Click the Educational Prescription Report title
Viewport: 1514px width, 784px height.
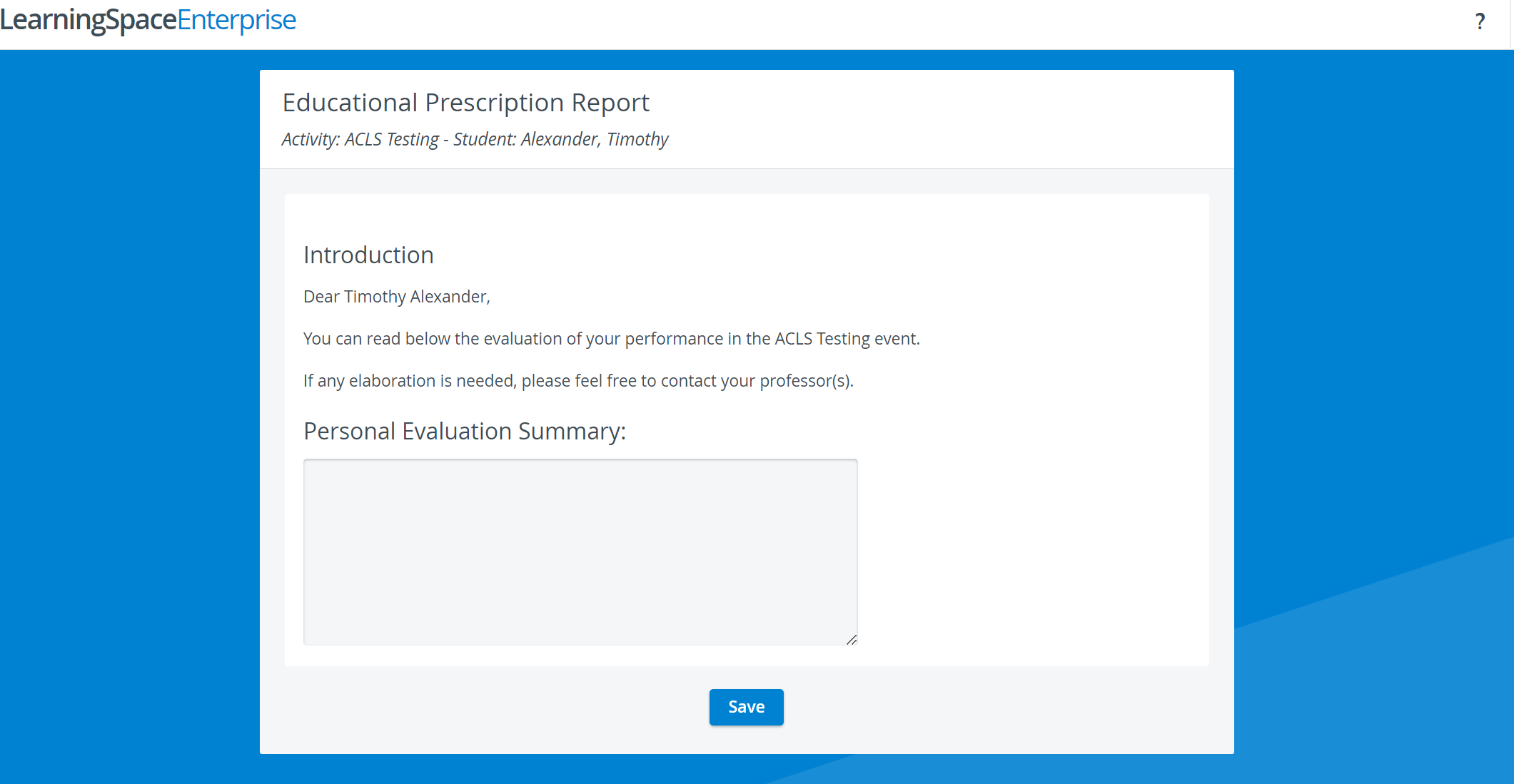click(465, 103)
